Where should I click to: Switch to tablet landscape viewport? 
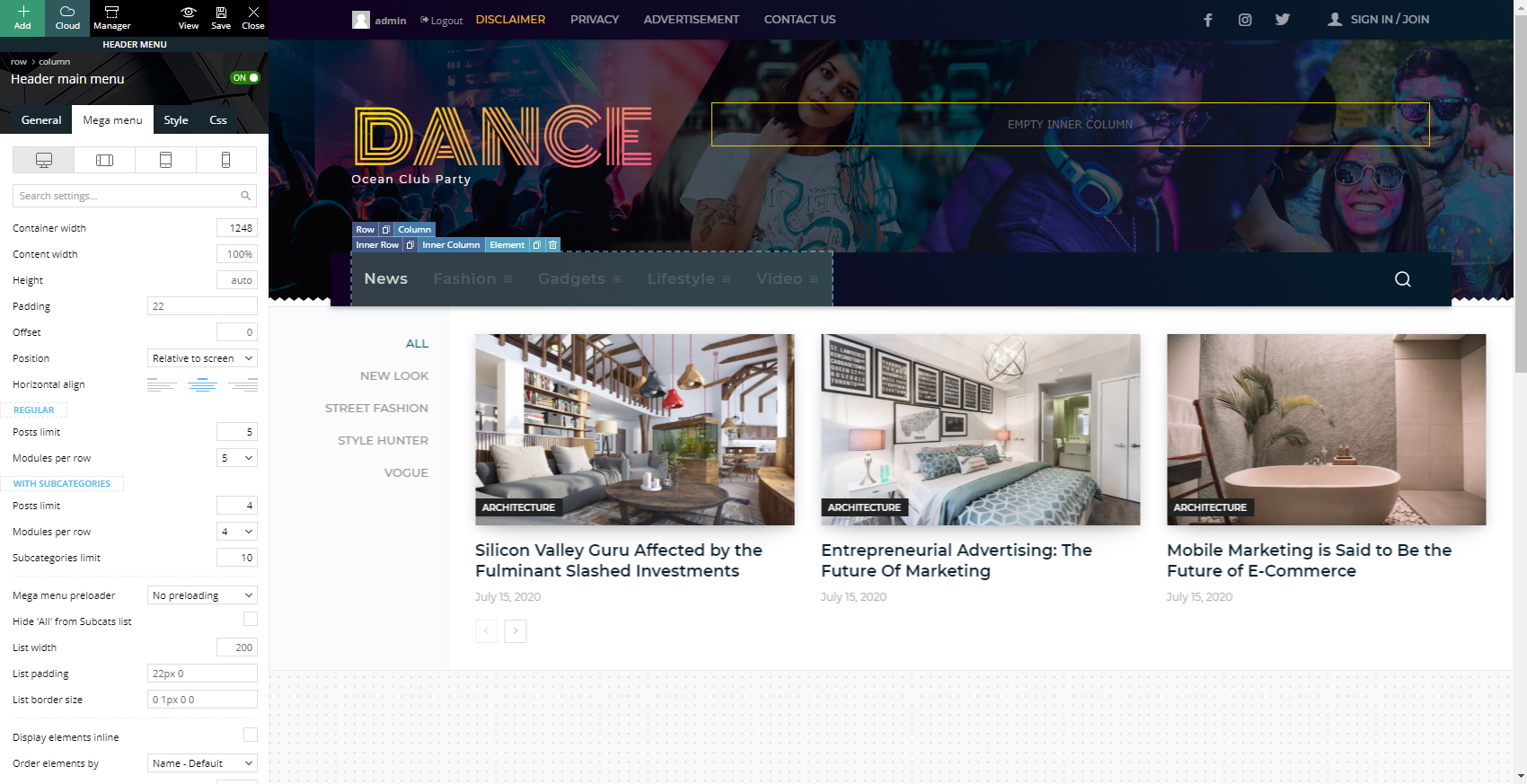pos(104,160)
